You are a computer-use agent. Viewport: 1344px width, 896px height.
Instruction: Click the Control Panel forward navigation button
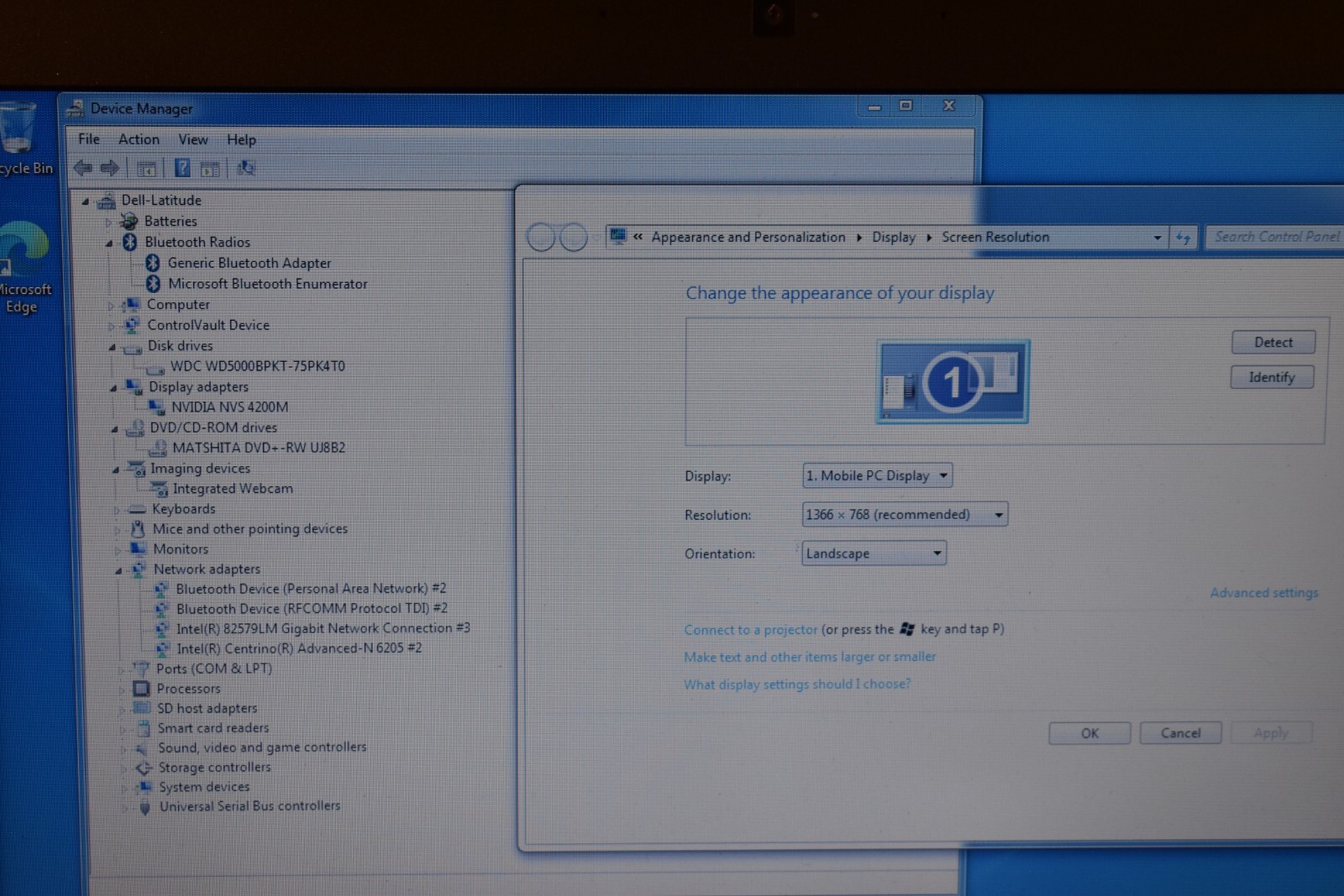(574, 238)
